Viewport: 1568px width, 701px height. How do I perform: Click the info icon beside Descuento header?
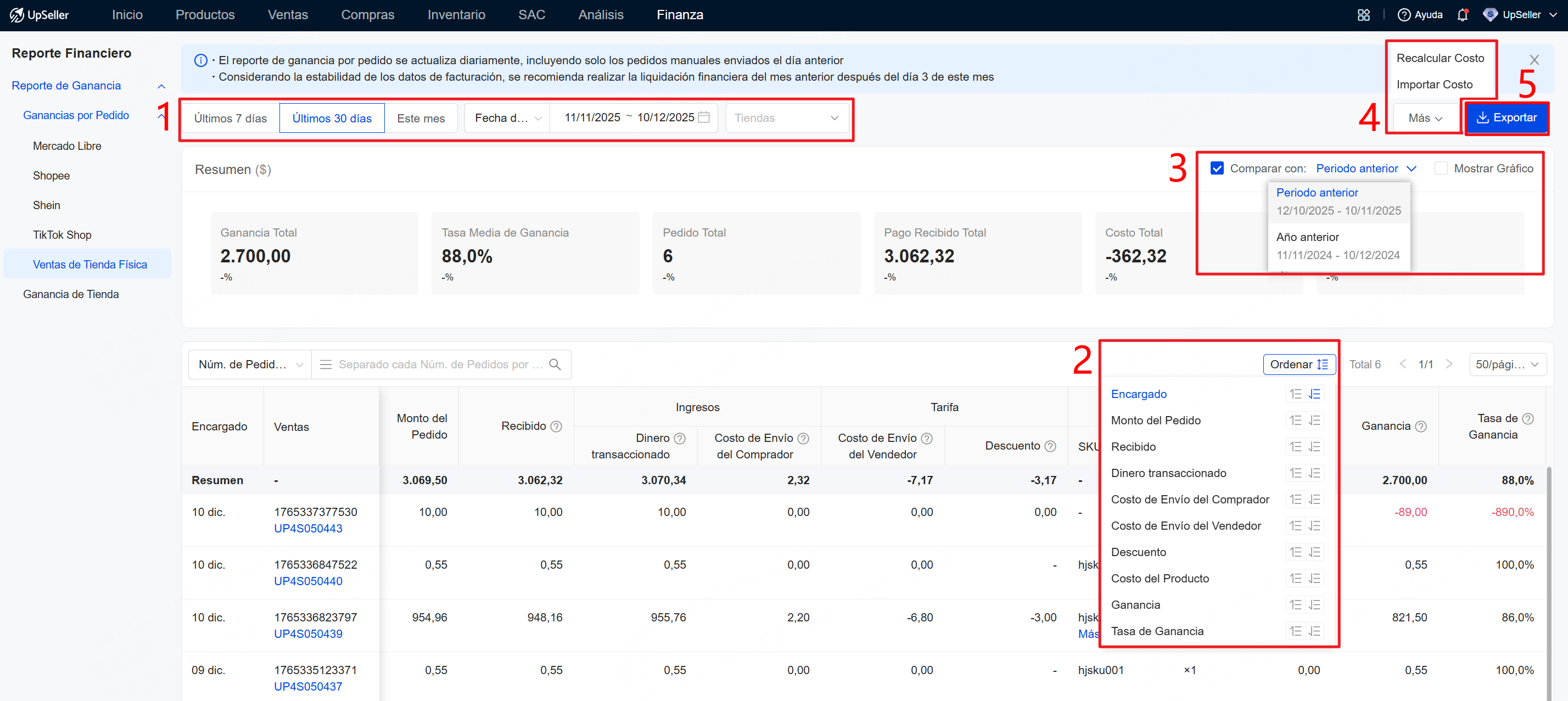(x=1050, y=446)
